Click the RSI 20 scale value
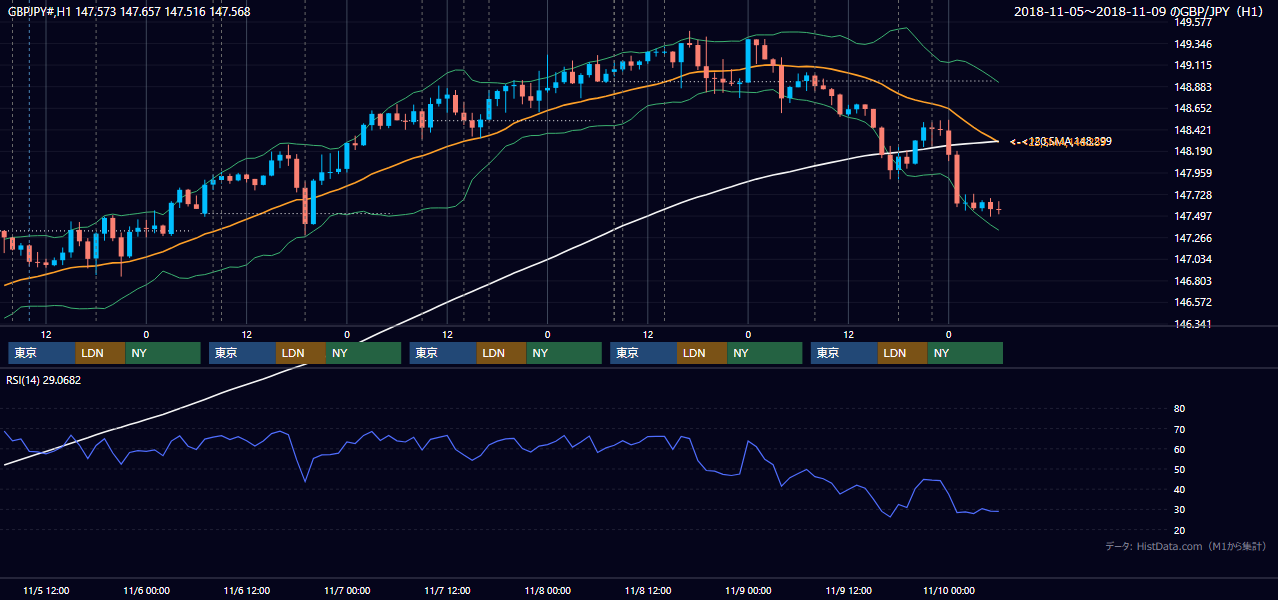The width and height of the screenshot is (1278, 600). pyautogui.click(x=1180, y=530)
